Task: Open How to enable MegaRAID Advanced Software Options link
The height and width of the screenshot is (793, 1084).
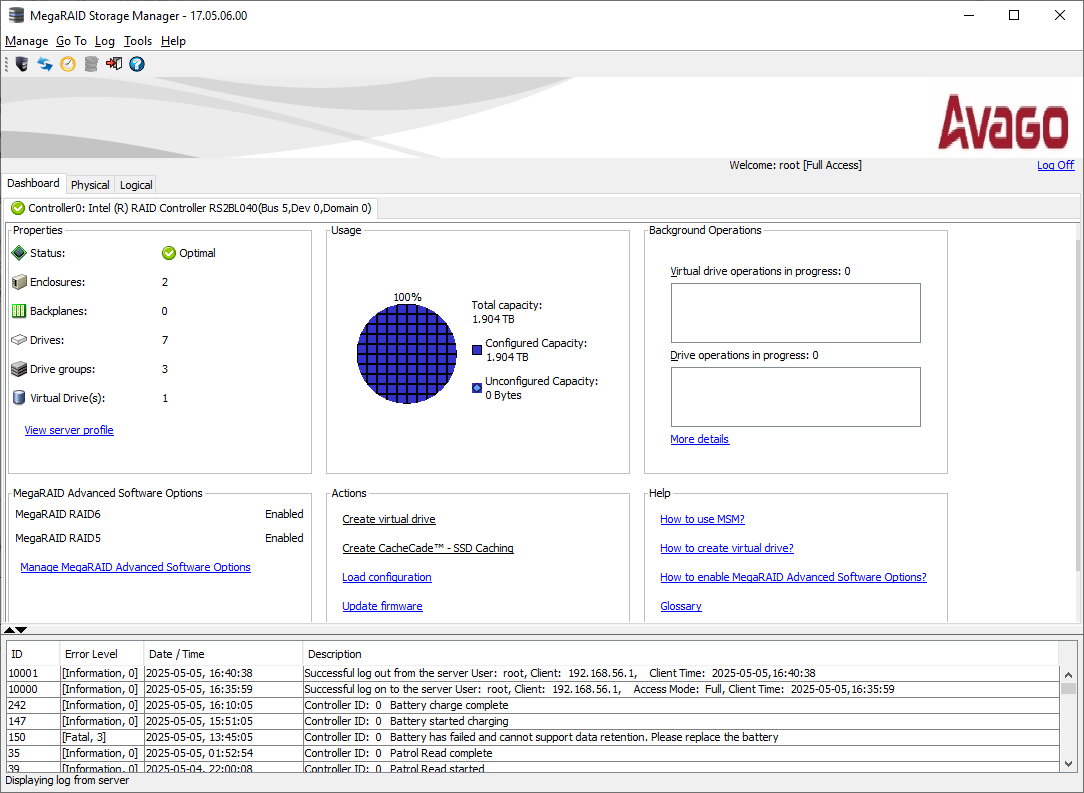Action: 793,577
